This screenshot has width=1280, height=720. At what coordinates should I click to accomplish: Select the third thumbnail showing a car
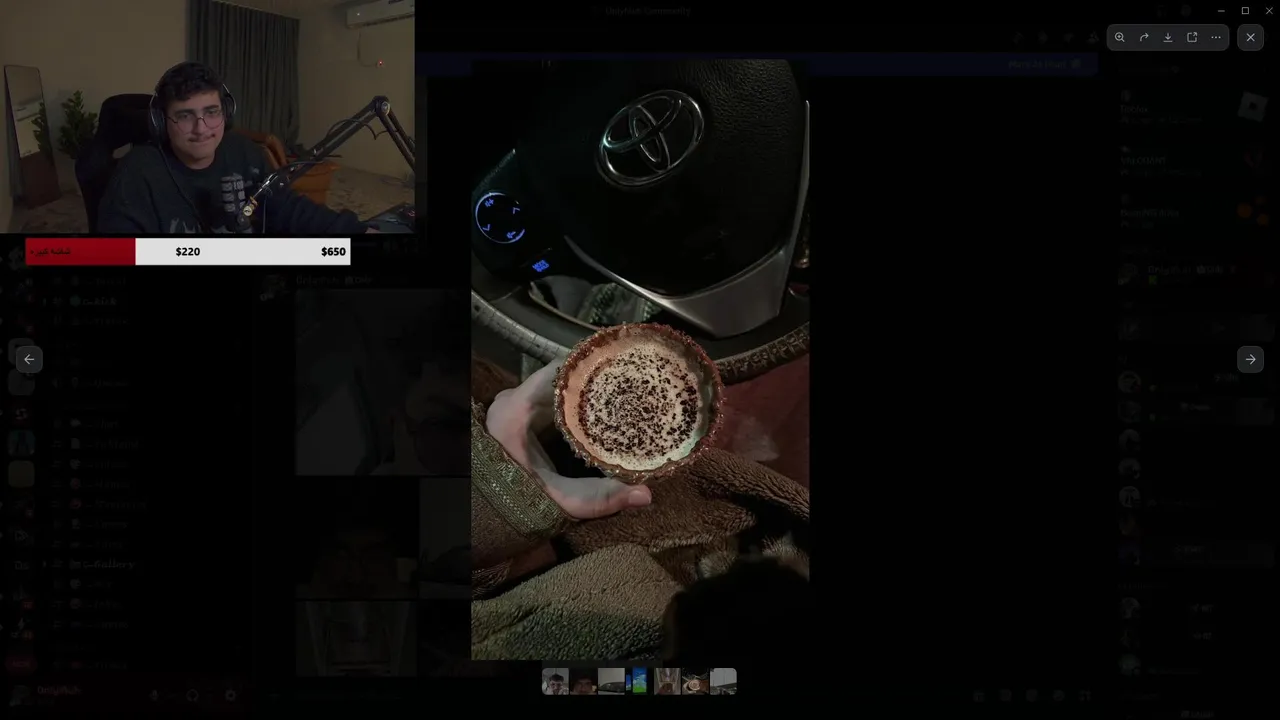pos(611,681)
